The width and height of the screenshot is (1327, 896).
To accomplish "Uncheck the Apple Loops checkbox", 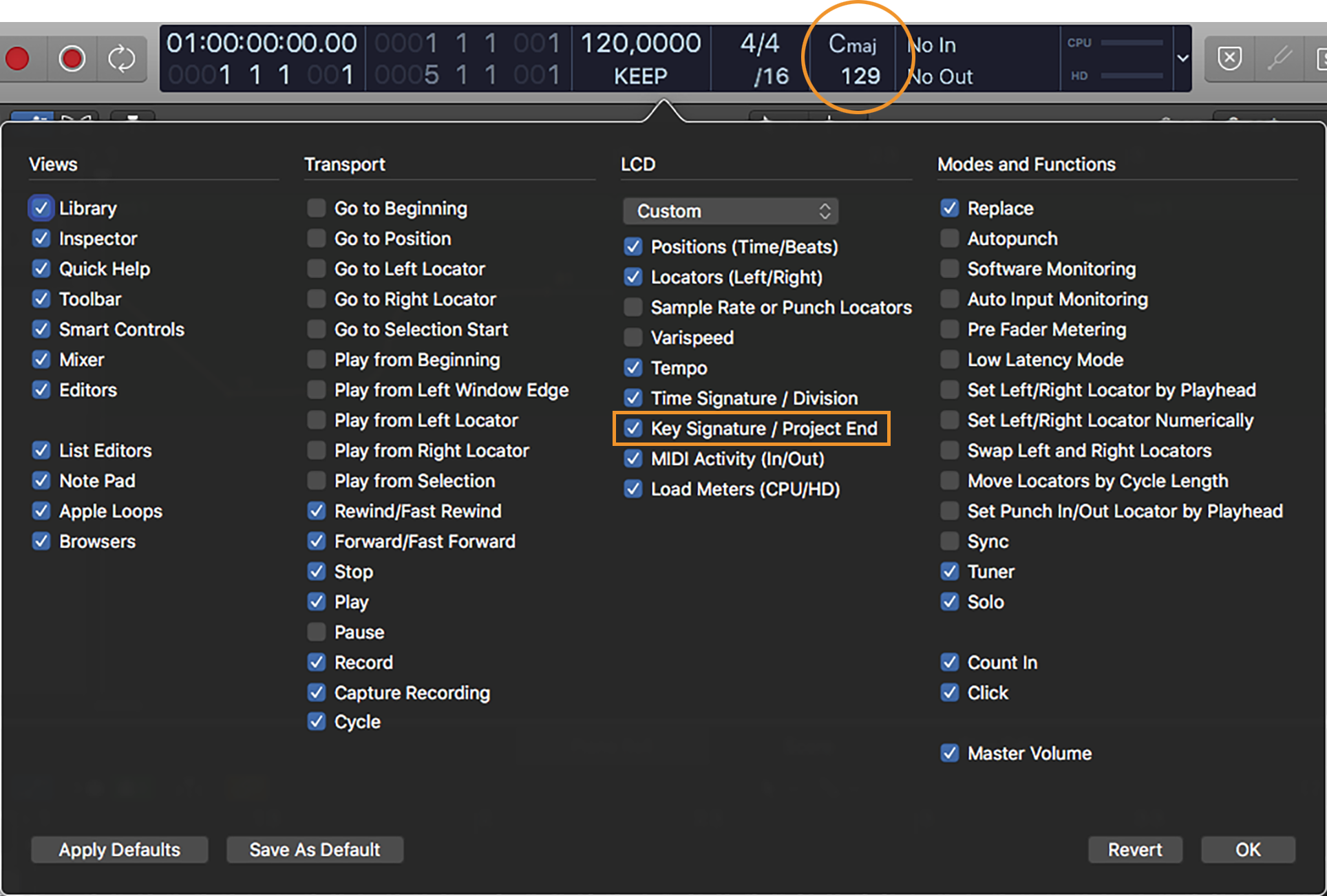I will [41, 511].
